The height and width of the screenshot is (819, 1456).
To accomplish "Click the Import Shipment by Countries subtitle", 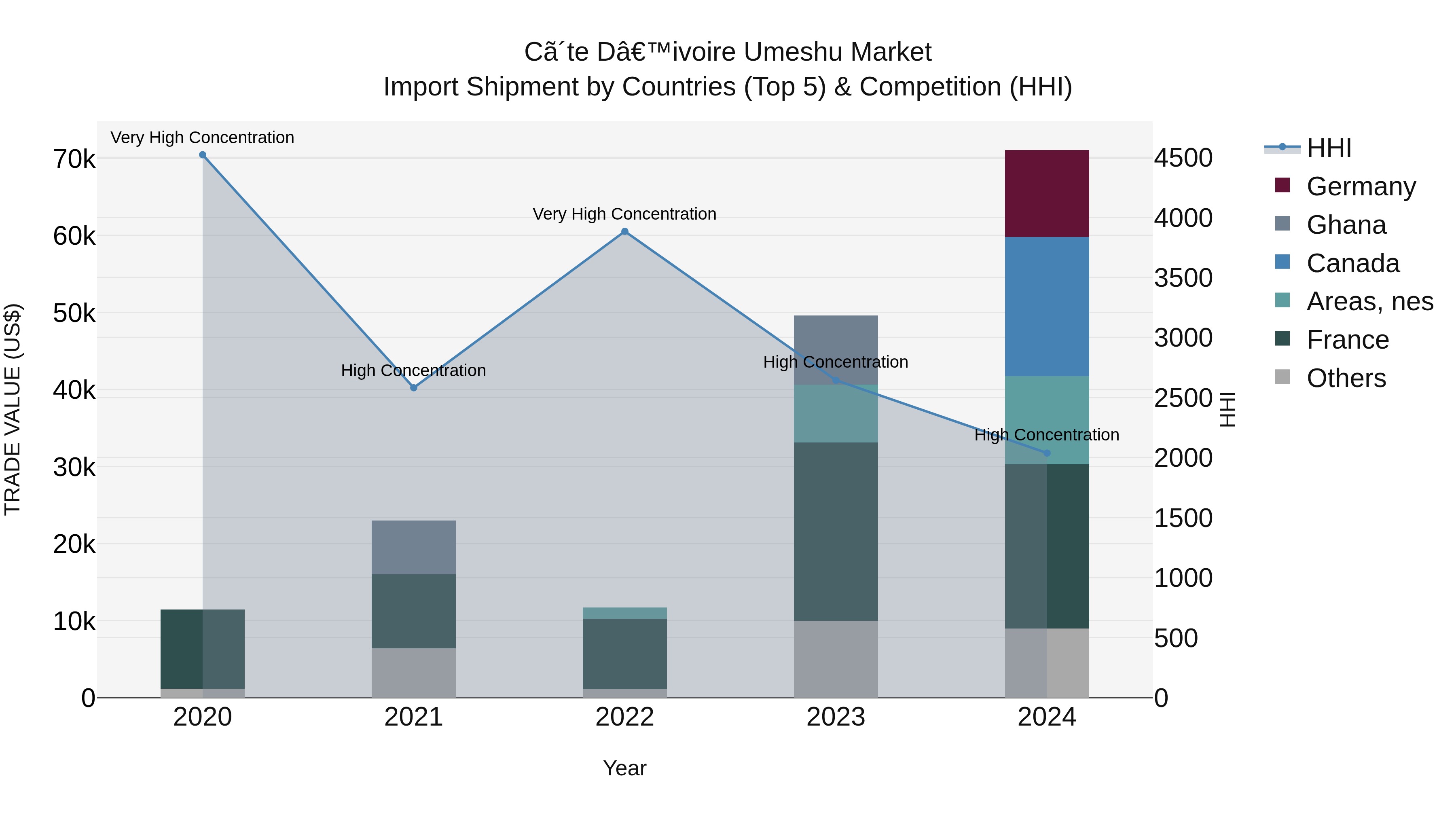I will pyautogui.click(x=728, y=87).
